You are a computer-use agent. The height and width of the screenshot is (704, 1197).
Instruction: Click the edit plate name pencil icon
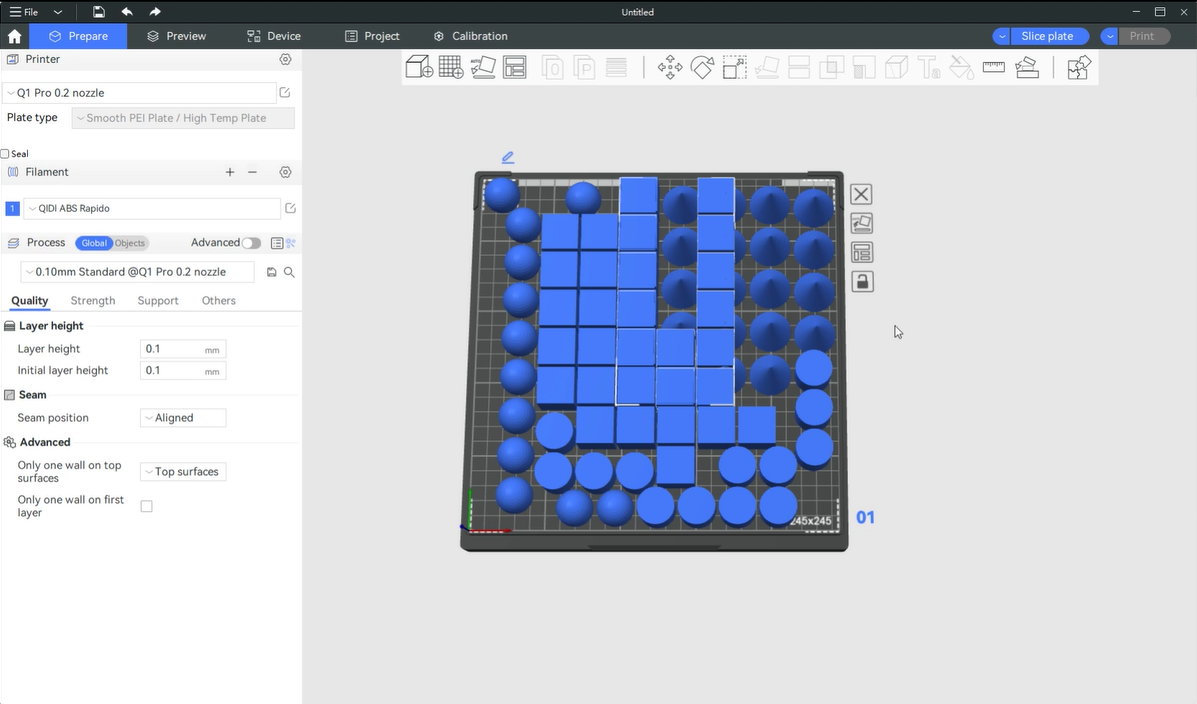(x=508, y=157)
